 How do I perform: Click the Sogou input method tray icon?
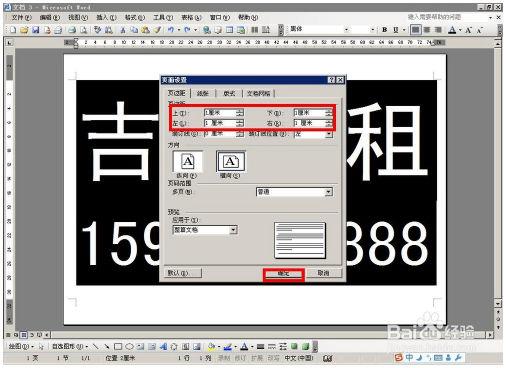click(398, 358)
